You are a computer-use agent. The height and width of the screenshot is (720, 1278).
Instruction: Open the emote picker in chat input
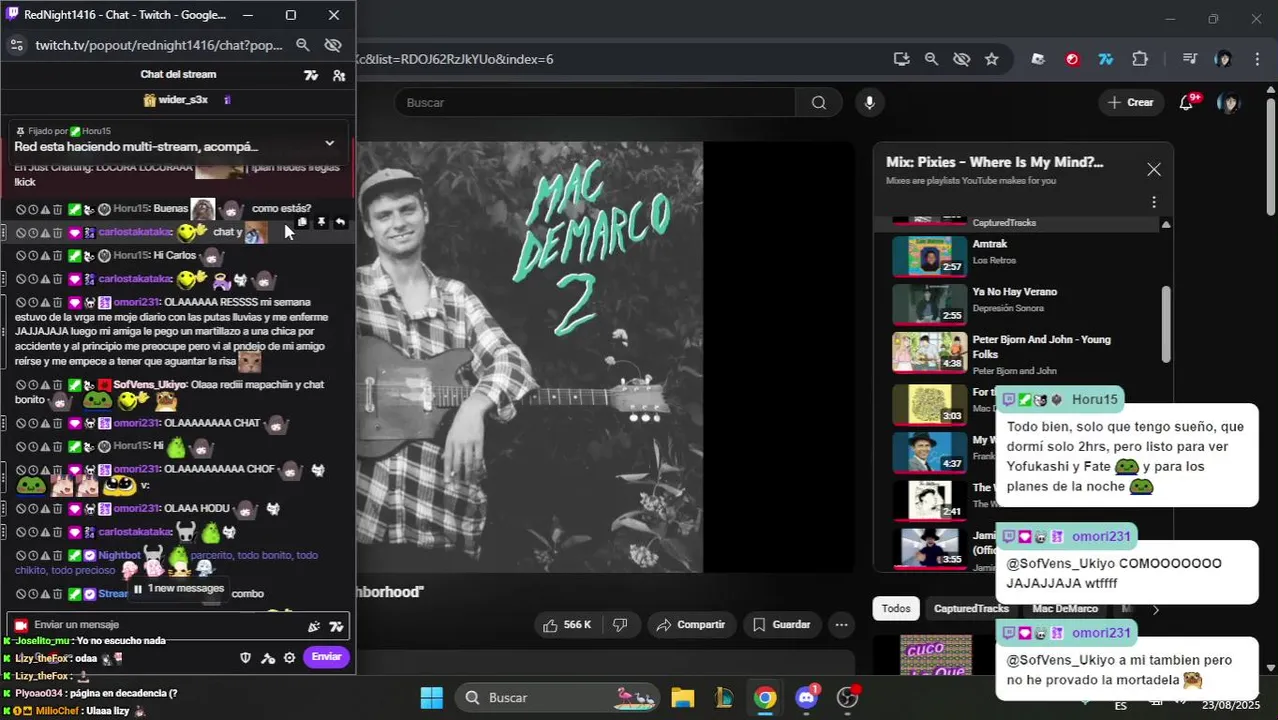314,626
